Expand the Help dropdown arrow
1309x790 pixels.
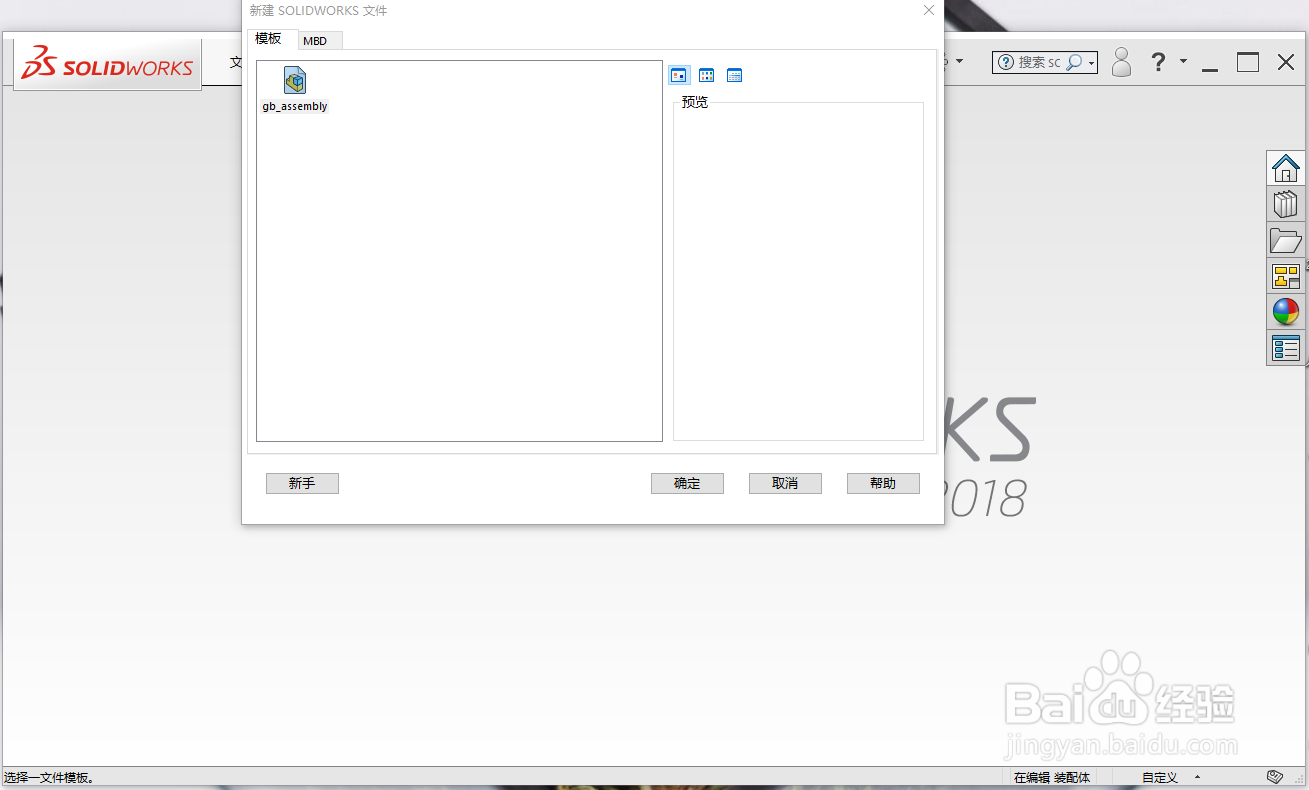(1183, 61)
